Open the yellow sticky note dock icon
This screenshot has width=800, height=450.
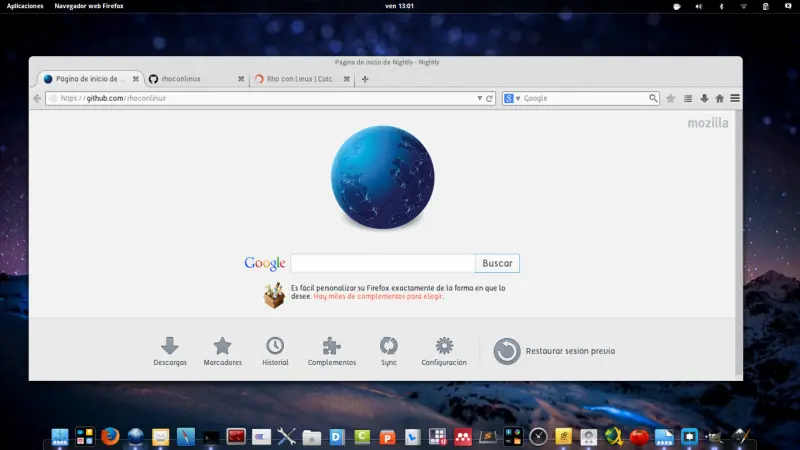click(563, 437)
